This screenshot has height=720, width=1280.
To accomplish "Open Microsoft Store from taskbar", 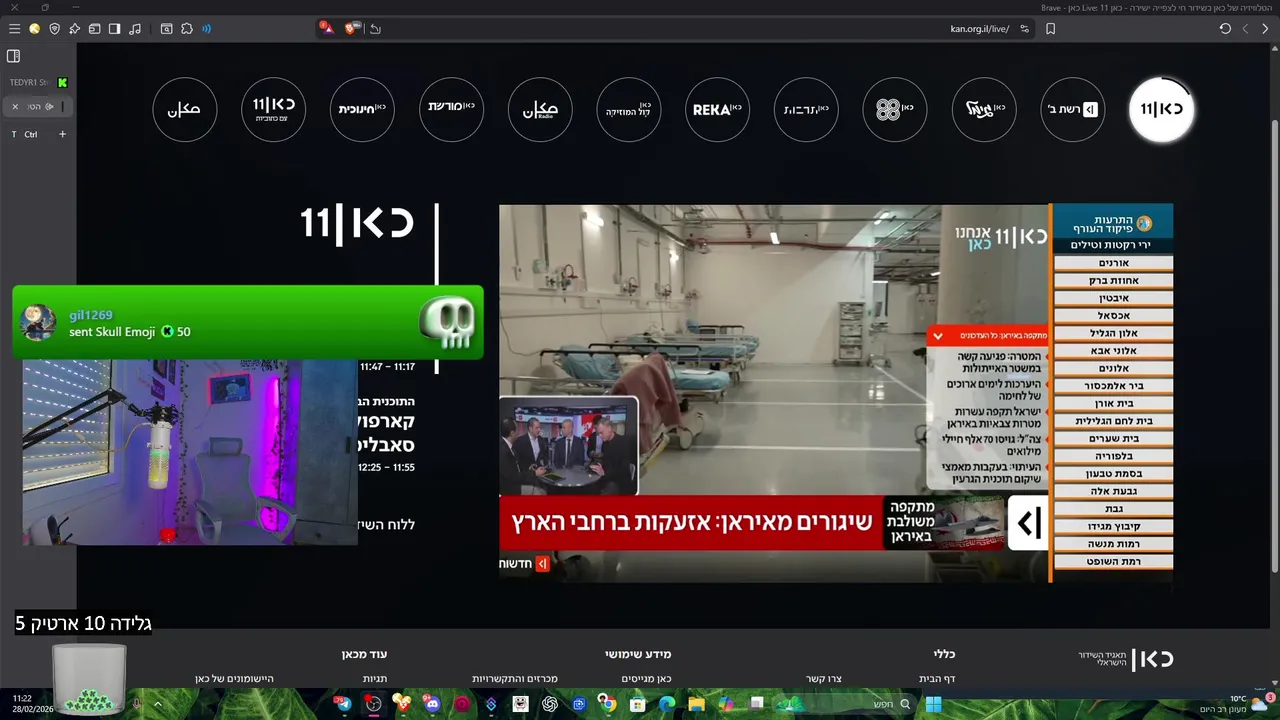I will pyautogui.click(x=637, y=704).
